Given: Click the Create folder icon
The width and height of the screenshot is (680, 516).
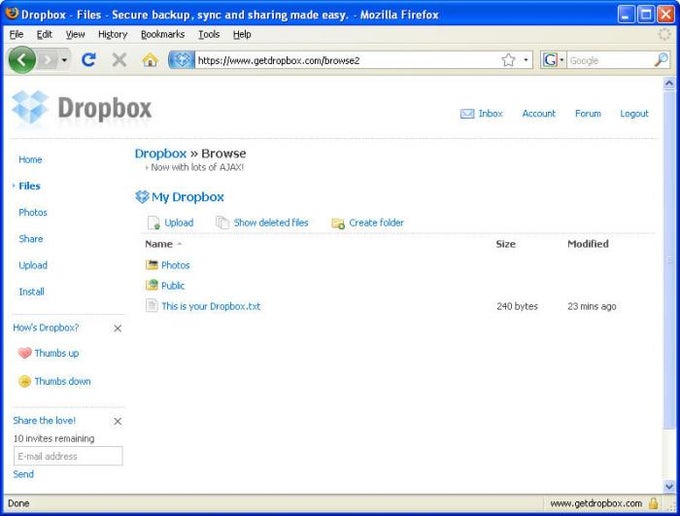Looking at the screenshot, I should [338, 223].
